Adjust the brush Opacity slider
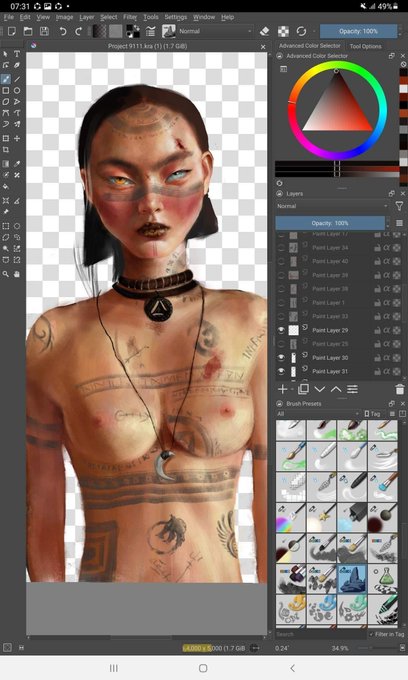 click(358, 31)
